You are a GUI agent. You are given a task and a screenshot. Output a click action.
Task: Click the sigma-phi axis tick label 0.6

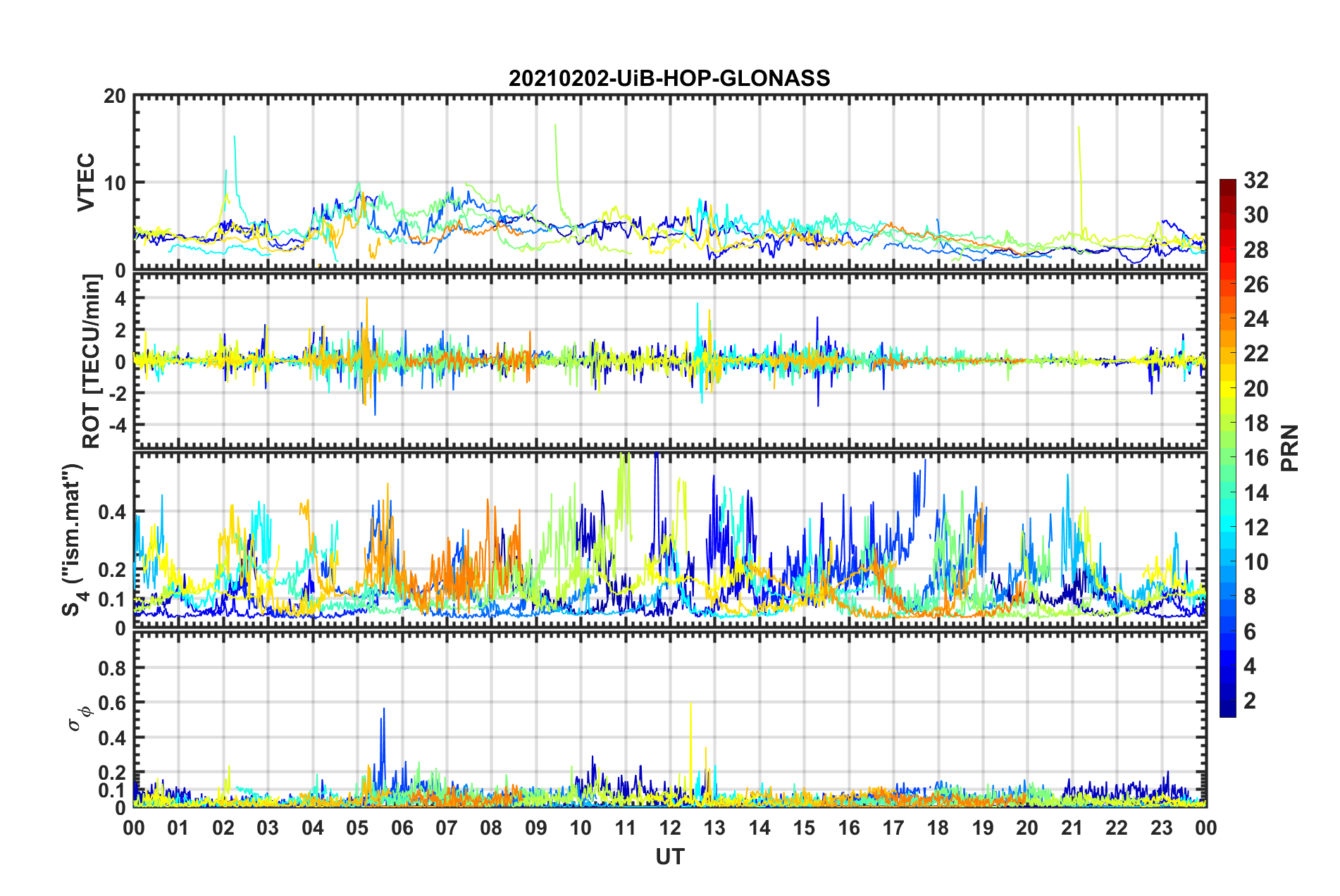[x=112, y=703]
